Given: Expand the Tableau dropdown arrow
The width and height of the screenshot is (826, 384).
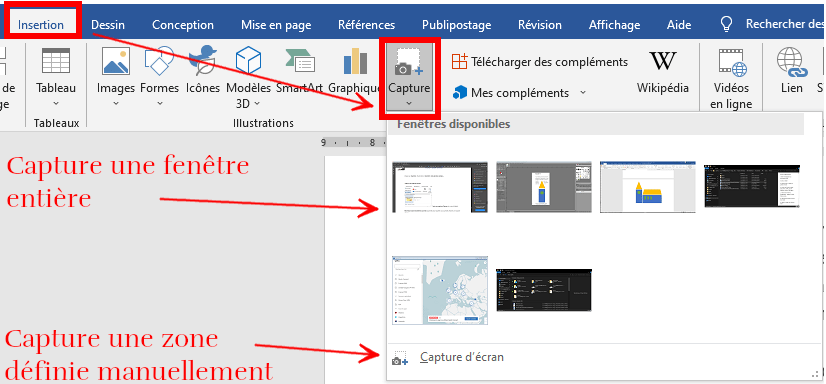Looking at the screenshot, I should coord(56,103).
